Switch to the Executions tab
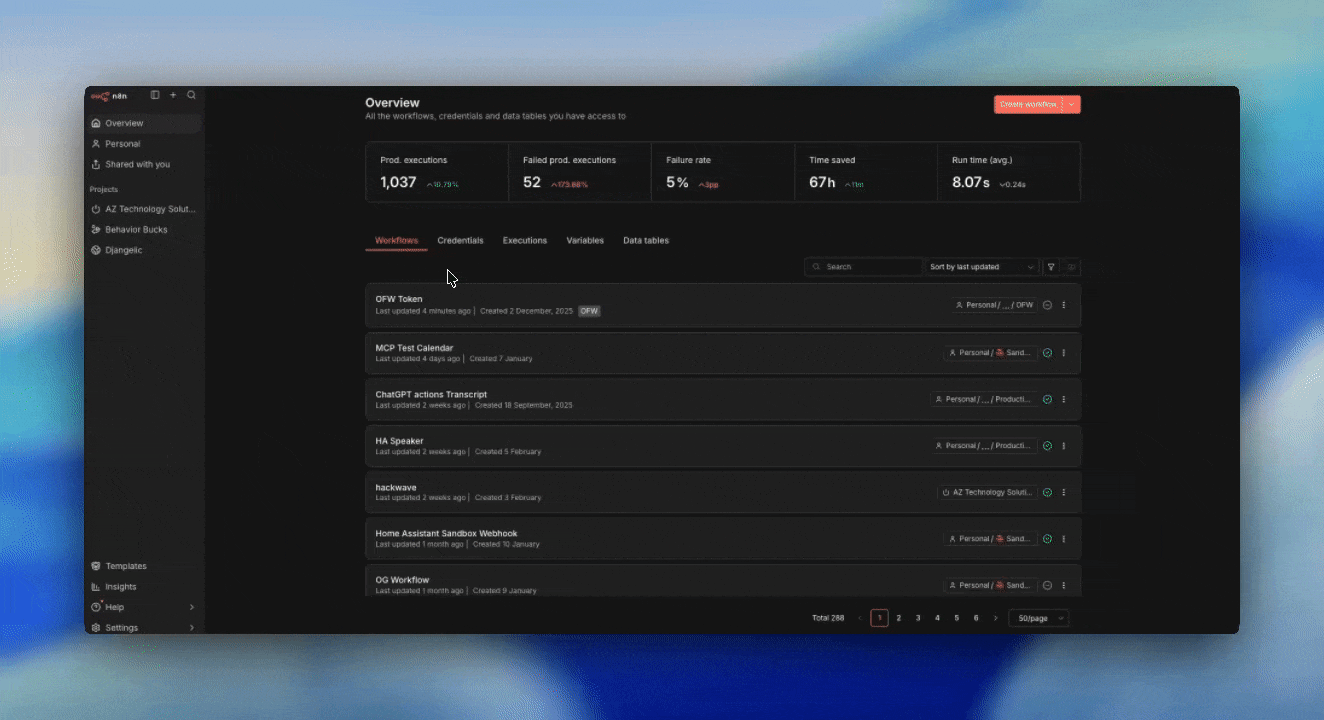The image size is (1324, 720). click(x=525, y=241)
